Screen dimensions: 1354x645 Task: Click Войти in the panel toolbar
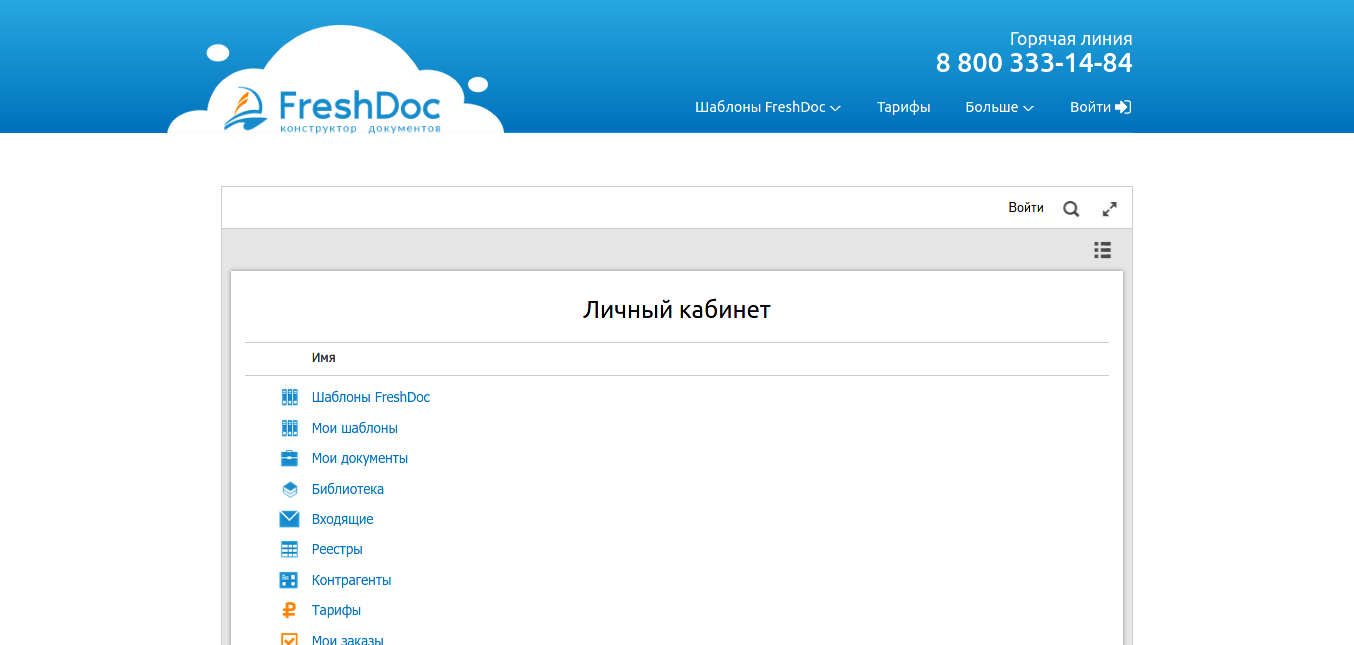coord(1025,208)
